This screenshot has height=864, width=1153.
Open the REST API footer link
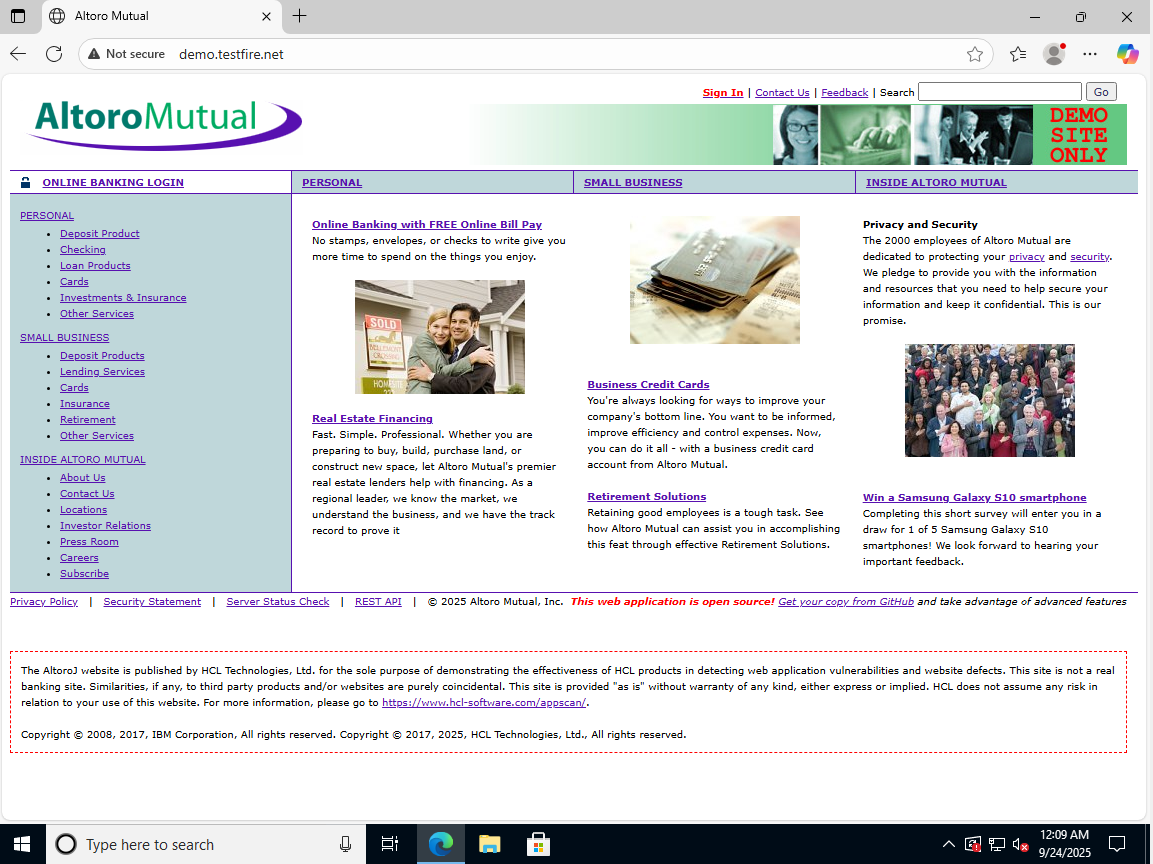(378, 601)
